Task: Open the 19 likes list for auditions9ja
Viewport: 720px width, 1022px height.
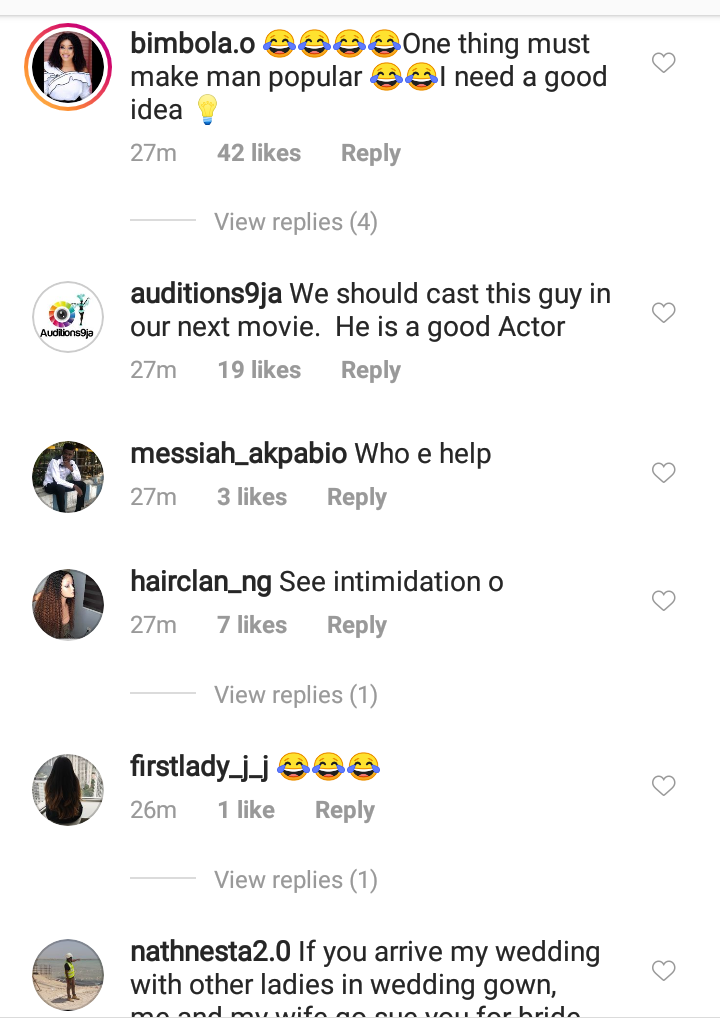Action: (x=259, y=370)
